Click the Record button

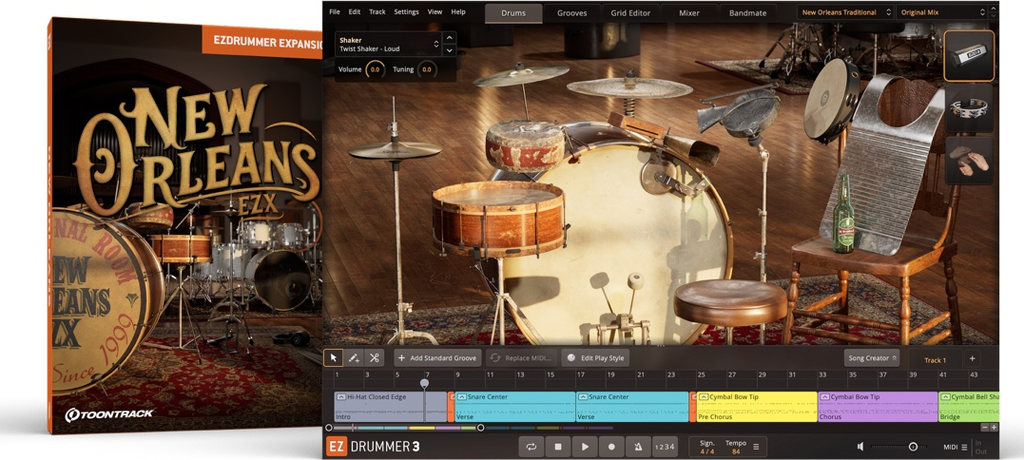coord(611,447)
